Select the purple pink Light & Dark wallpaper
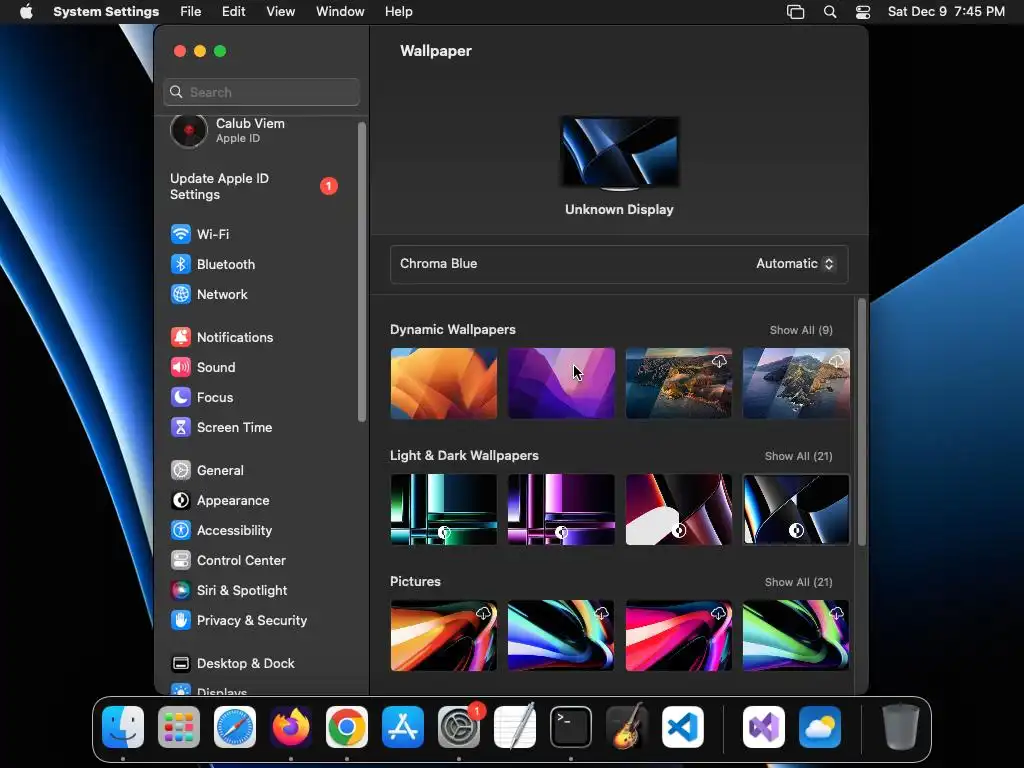Screen dimensions: 1024x768 [x=561, y=509]
